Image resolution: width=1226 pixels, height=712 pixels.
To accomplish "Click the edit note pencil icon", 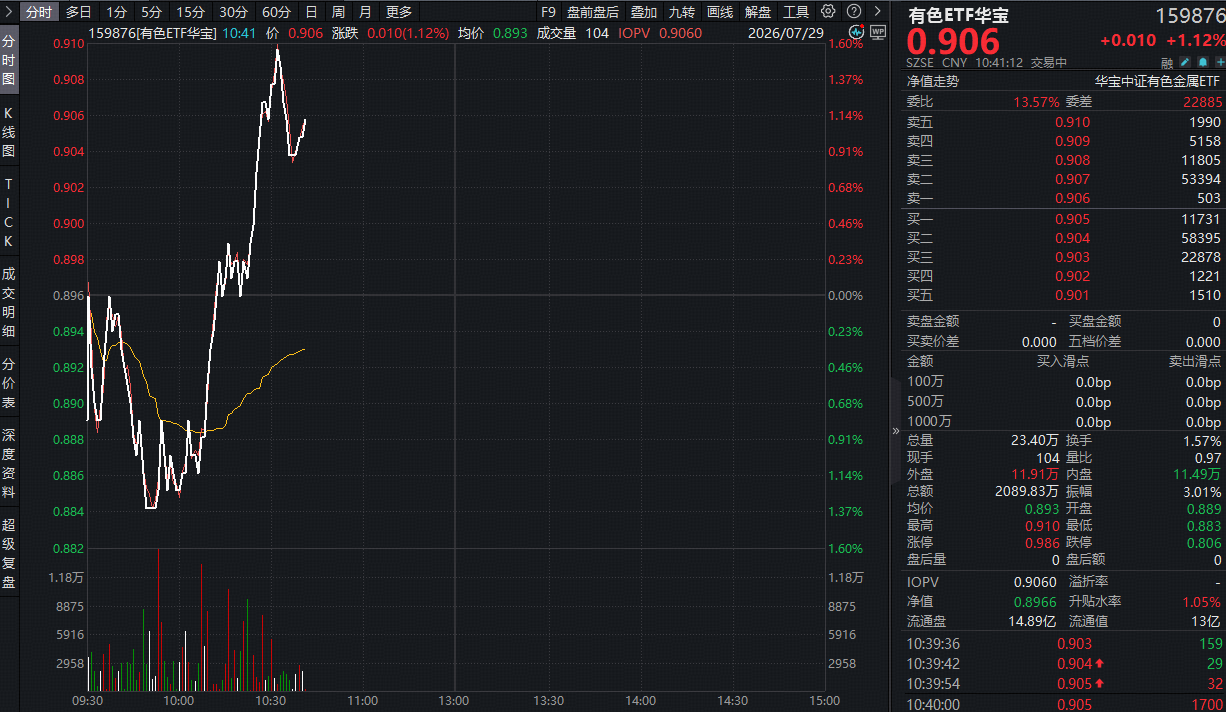I will [x=1185, y=62].
